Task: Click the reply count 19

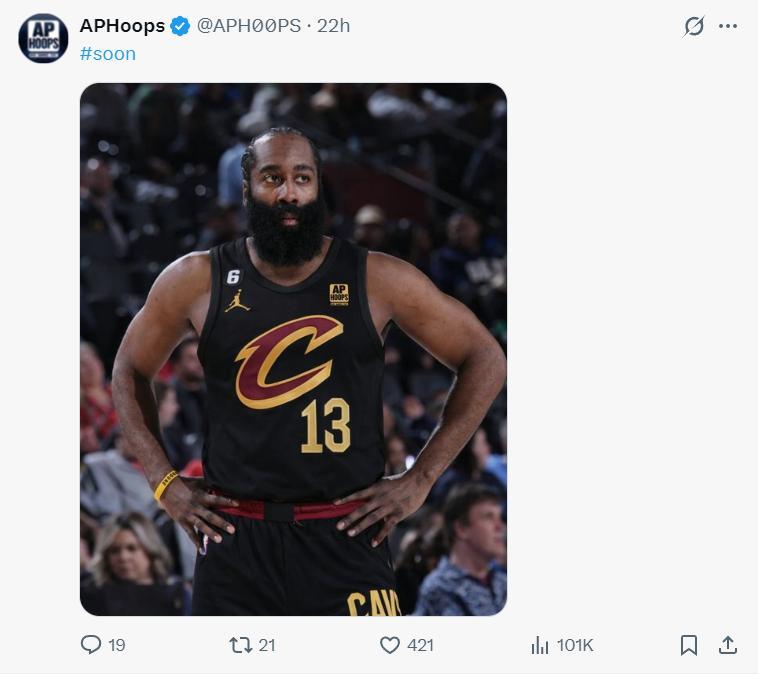Action: click(x=117, y=645)
